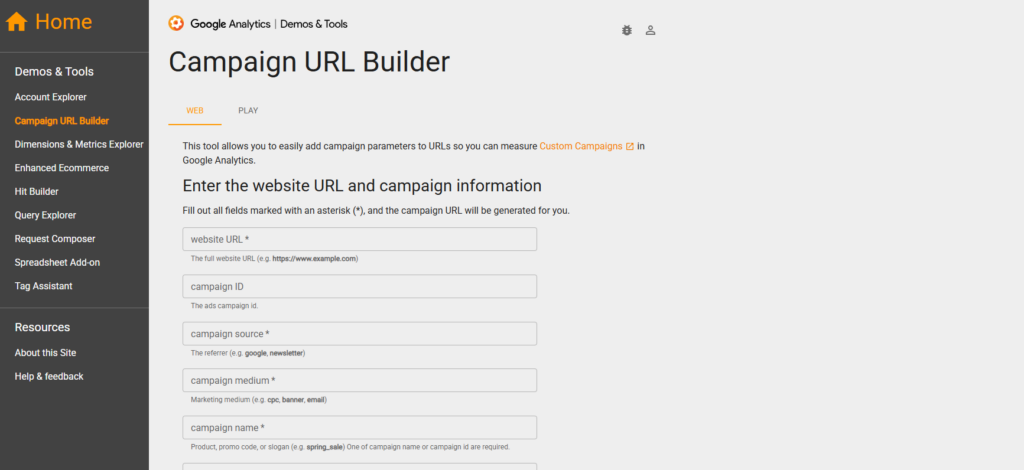The height and width of the screenshot is (470, 1024).
Task: Click the external link icon beside Custom Campaigns
Action: (630, 147)
